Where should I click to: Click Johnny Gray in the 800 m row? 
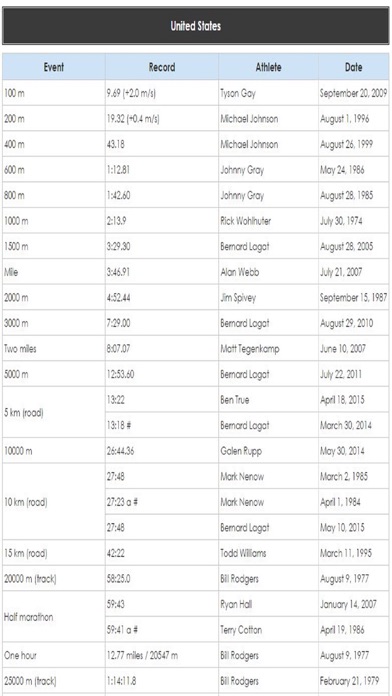pos(242,196)
